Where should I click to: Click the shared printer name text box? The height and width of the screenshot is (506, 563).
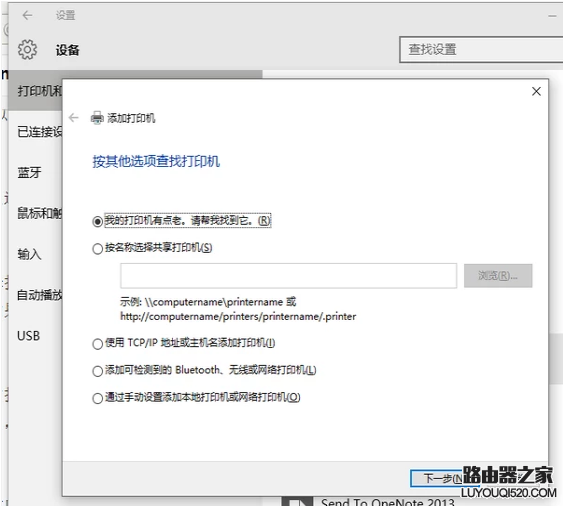pyautogui.click(x=289, y=276)
